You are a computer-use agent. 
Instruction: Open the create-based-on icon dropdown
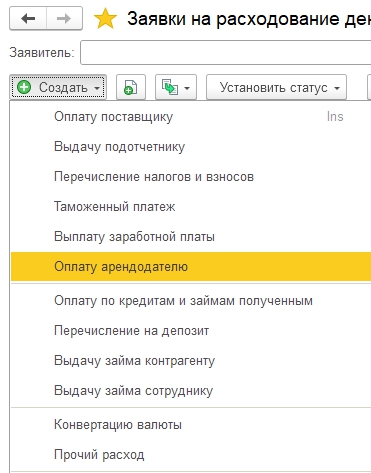[x=176, y=87]
